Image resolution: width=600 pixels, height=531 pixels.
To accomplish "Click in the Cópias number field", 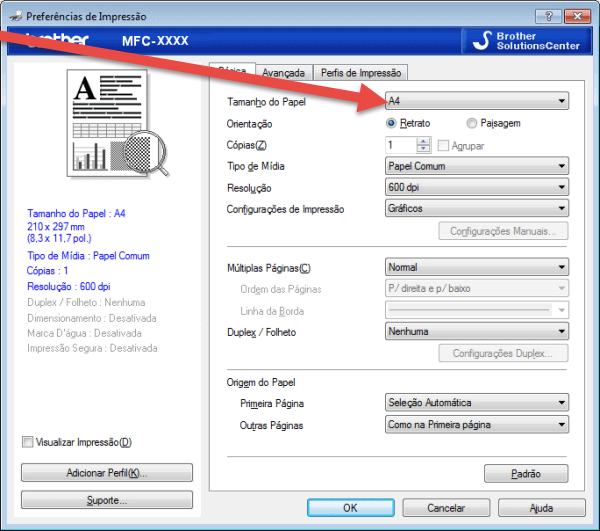I will point(401,145).
